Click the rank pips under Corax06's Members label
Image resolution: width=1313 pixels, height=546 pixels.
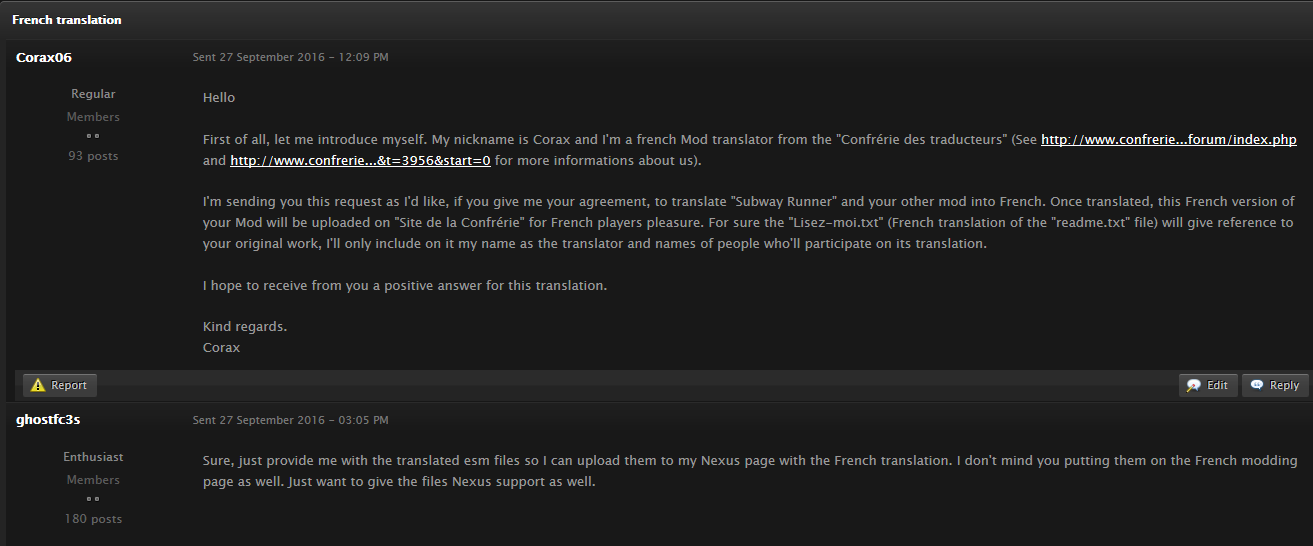(93, 136)
